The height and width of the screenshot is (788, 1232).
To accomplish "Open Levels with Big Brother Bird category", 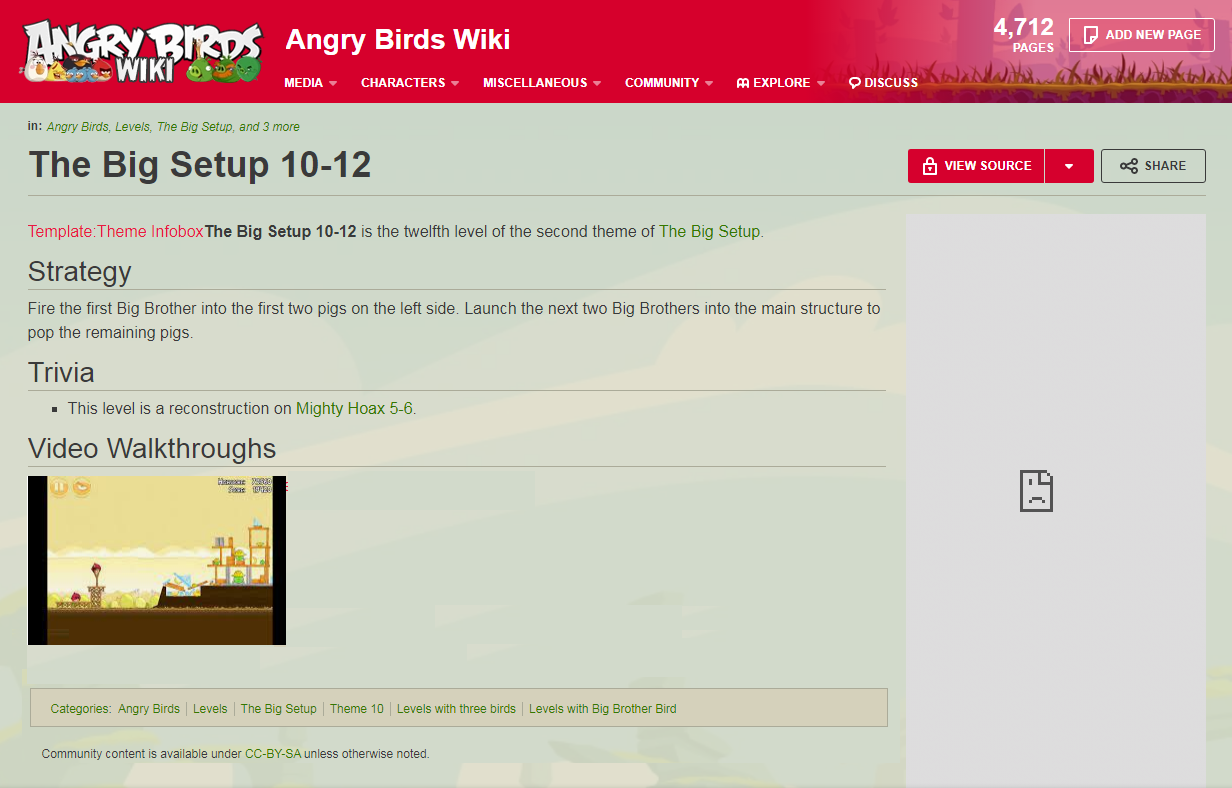I will coord(602,709).
